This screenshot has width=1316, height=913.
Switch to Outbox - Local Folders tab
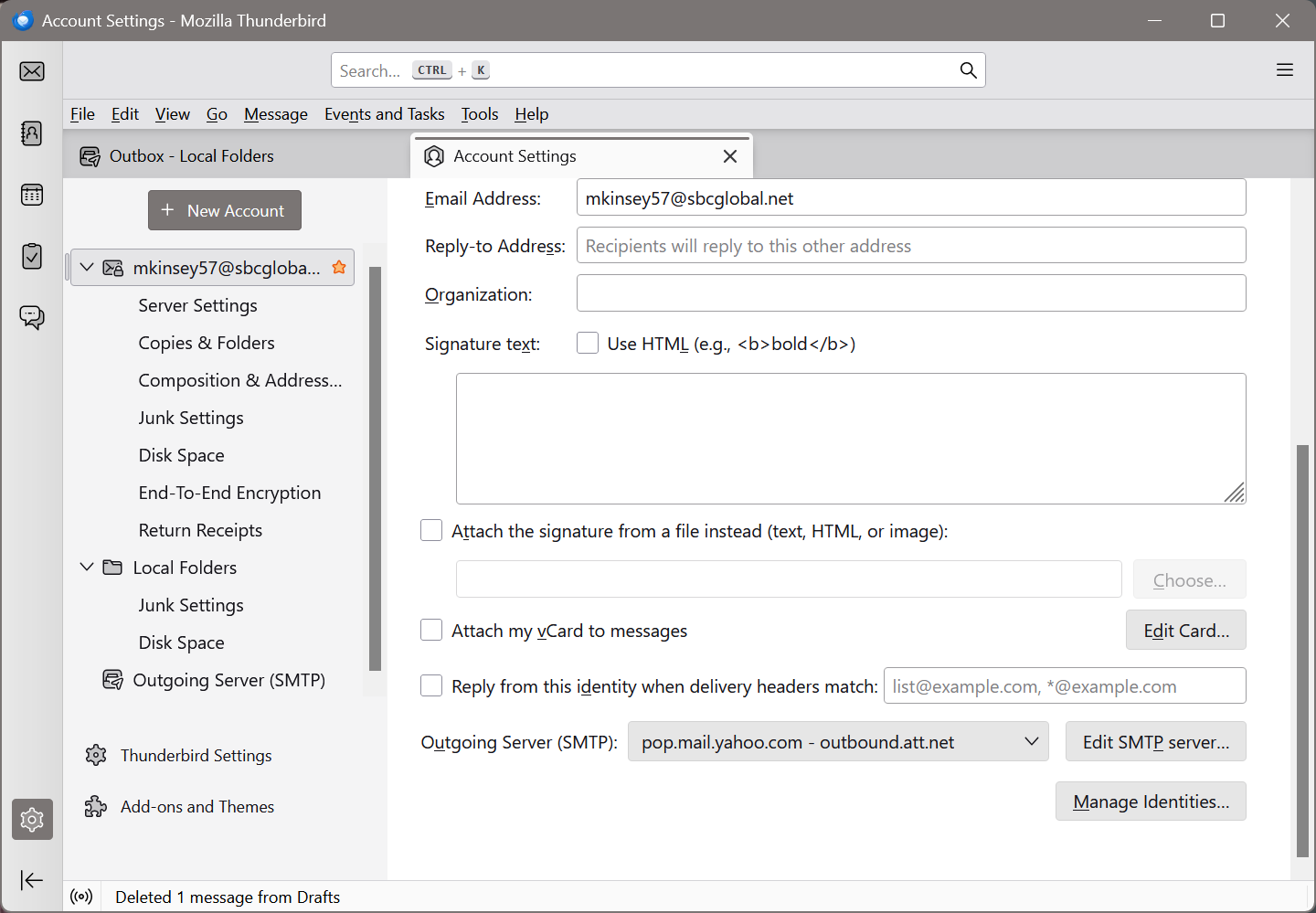(192, 156)
